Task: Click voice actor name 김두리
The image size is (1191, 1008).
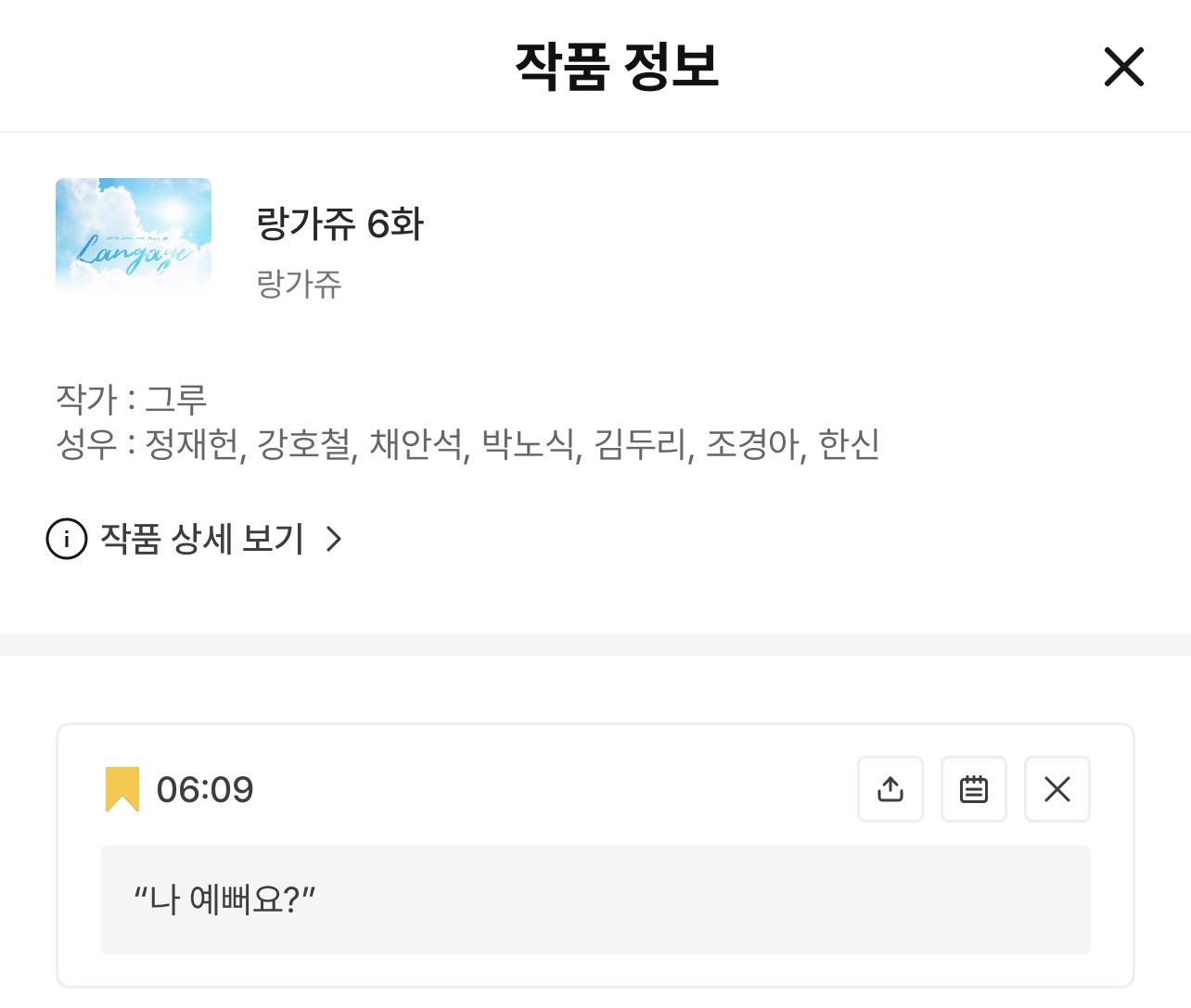Action: [x=641, y=444]
